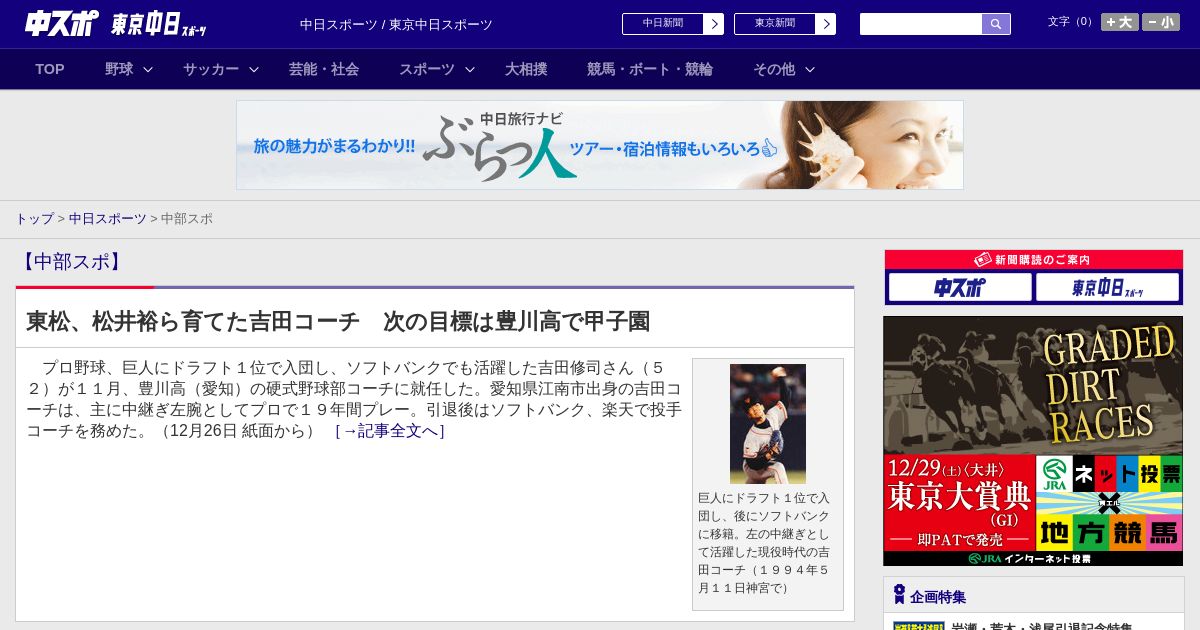Viewport: 1200px width, 630px height.
Task: Open the 大相撲 menu item
Action: point(526,69)
